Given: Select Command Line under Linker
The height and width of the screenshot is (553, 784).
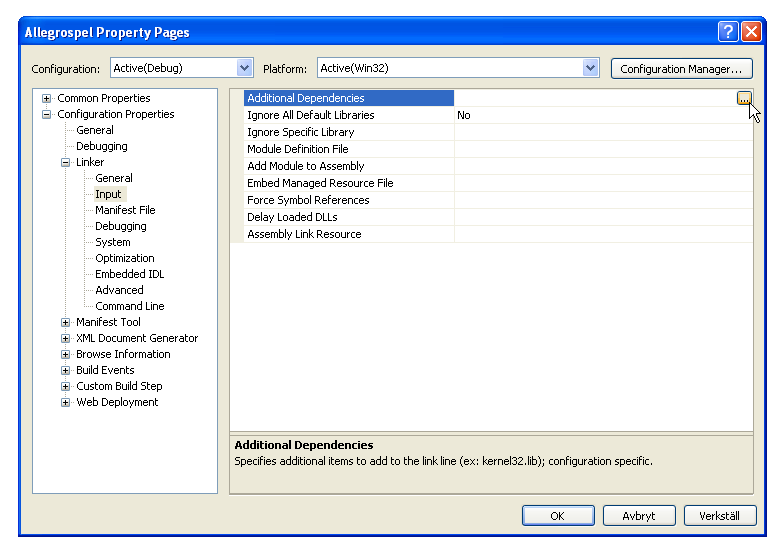Looking at the screenshot, I should pos(130,306).
